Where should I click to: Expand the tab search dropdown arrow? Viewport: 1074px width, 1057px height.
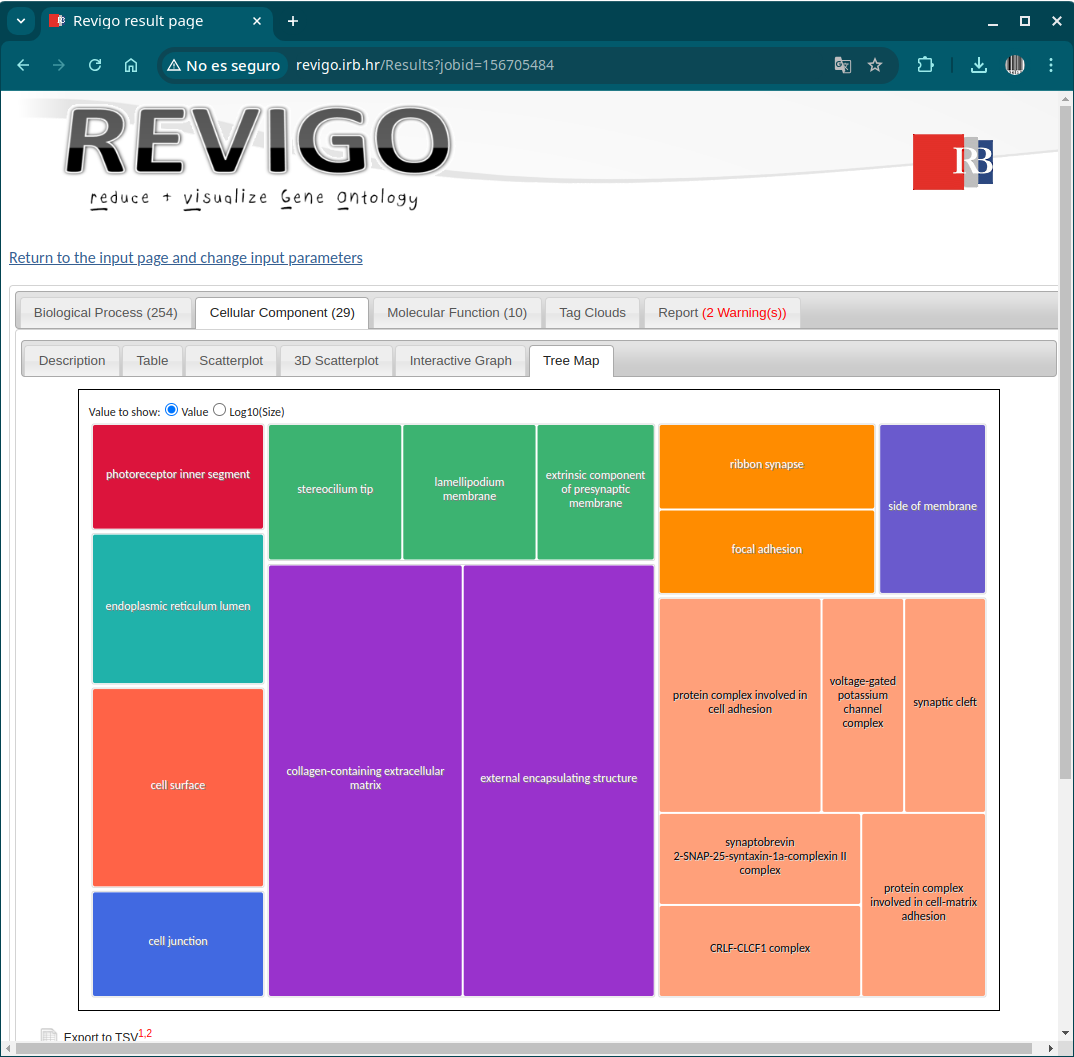[x=20, y=21]
